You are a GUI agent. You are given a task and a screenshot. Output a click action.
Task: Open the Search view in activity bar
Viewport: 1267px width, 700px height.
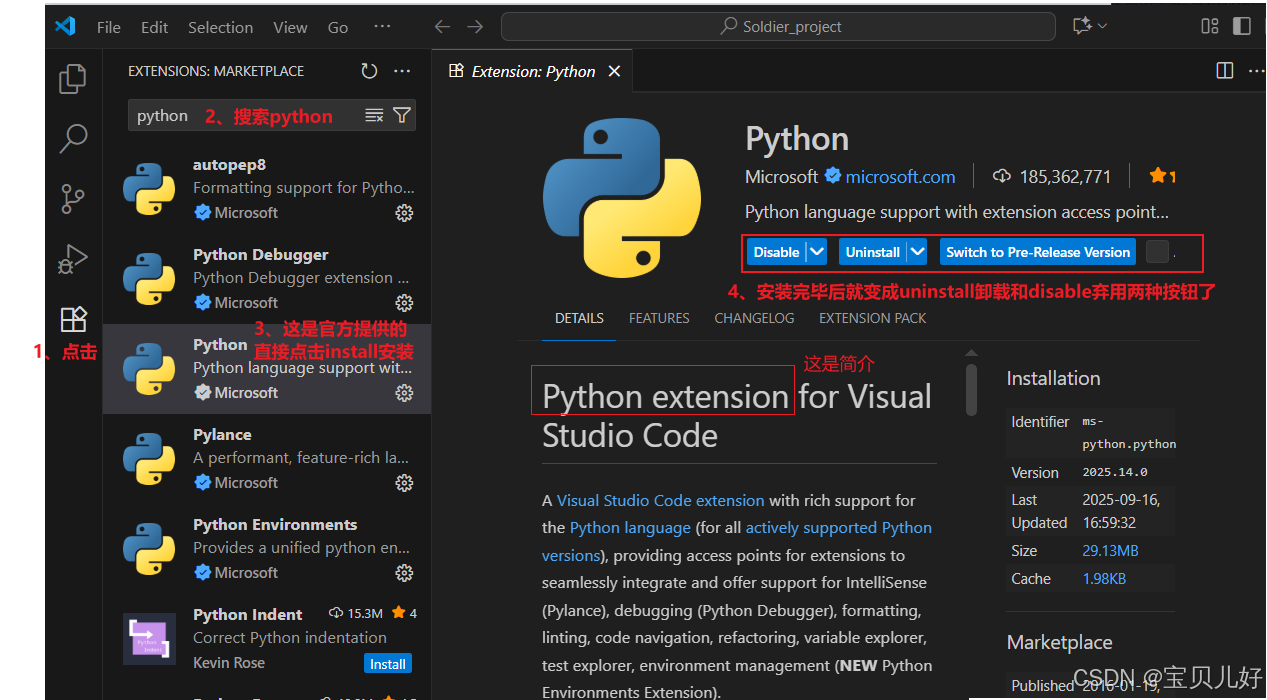(x=73, y=138)
